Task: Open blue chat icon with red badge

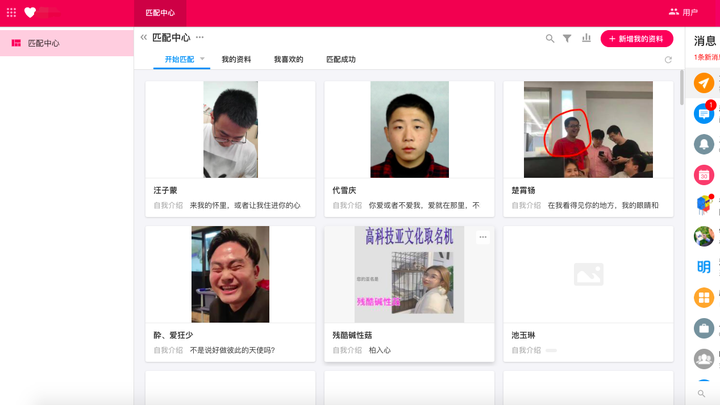Action: click(703, 113)
